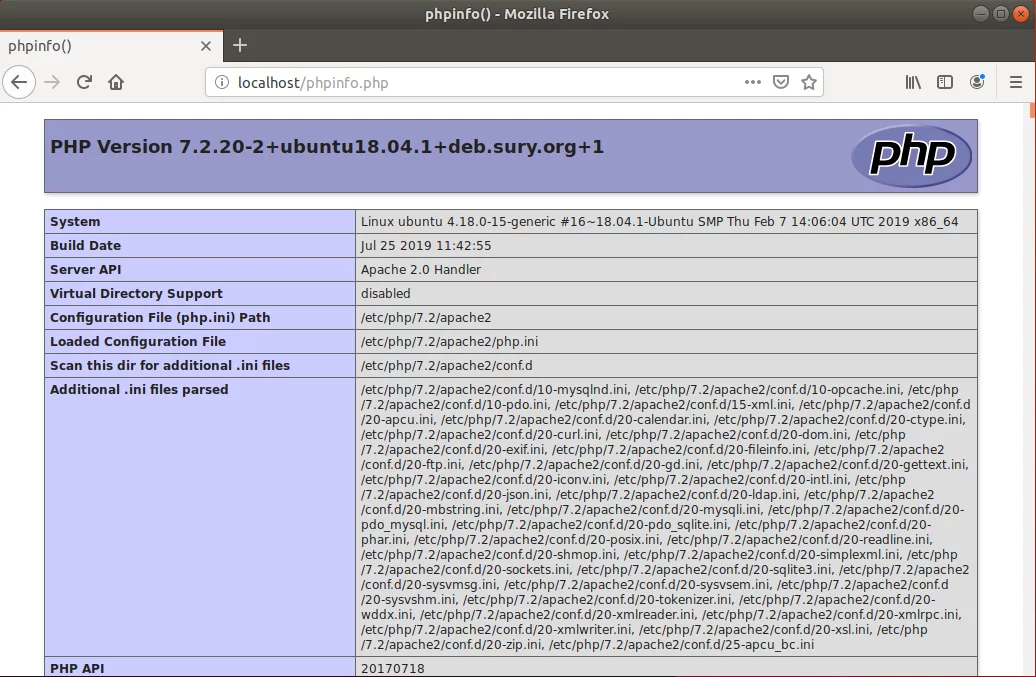The height and width of the screenshot is (677, 1036).
Task: Toggle the sidebars icon
Action: coord(945,83)
